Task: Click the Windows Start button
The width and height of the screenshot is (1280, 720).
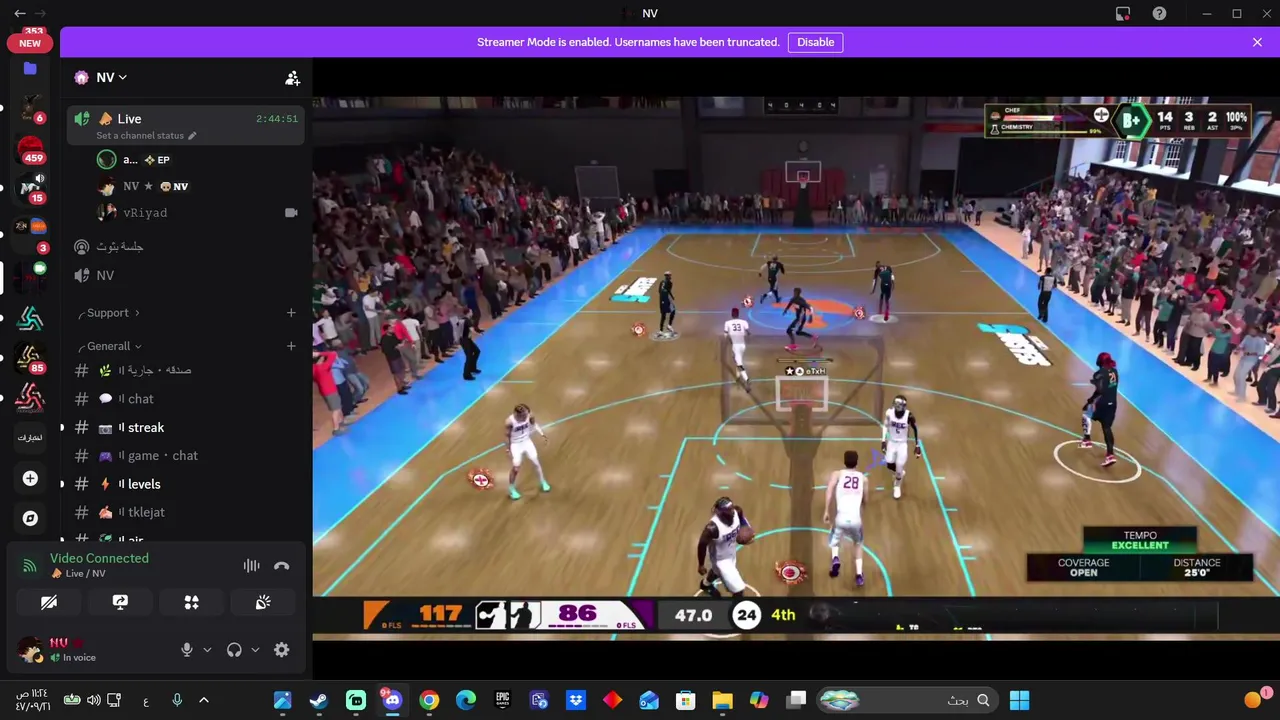Action: pos(1019,700)
